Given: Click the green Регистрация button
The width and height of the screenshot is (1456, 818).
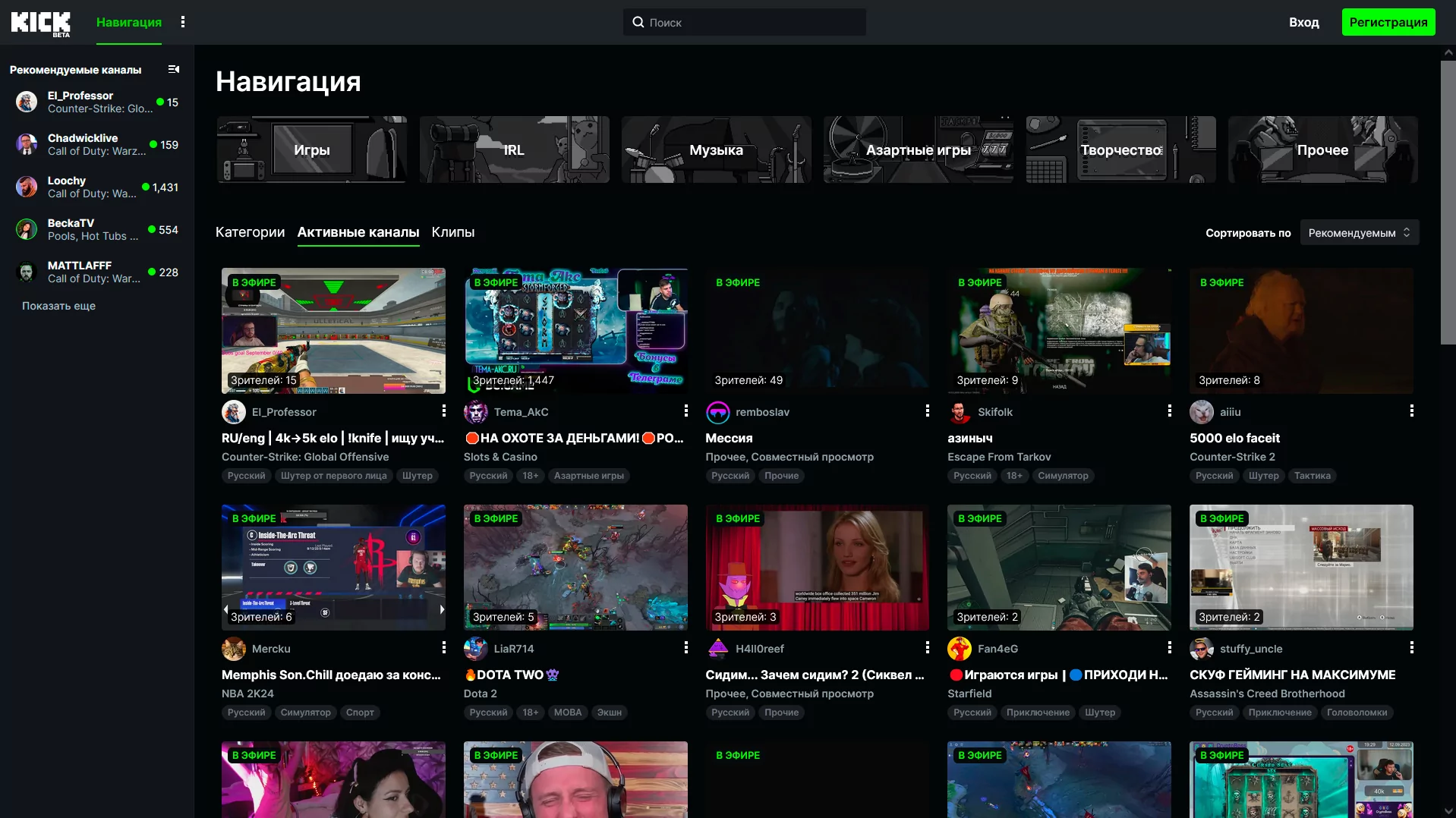Looking at the screenshot, I should [1388, 22].
